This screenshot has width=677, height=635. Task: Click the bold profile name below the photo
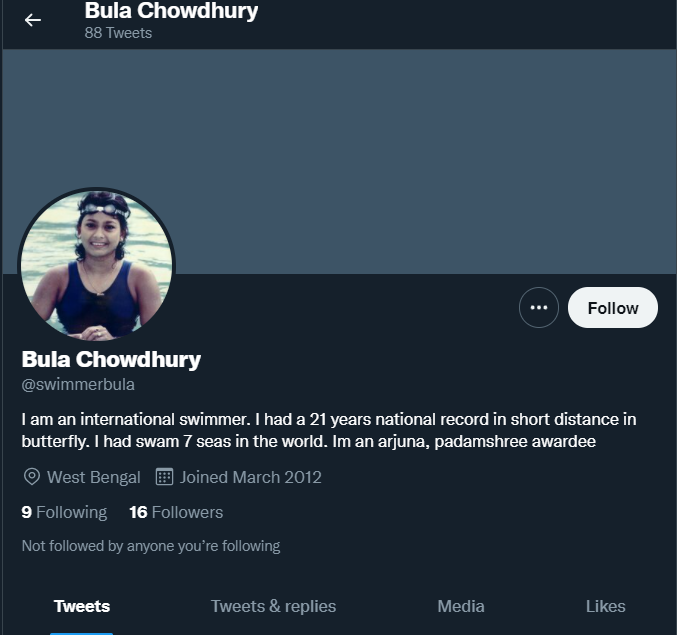click(111, 359)
